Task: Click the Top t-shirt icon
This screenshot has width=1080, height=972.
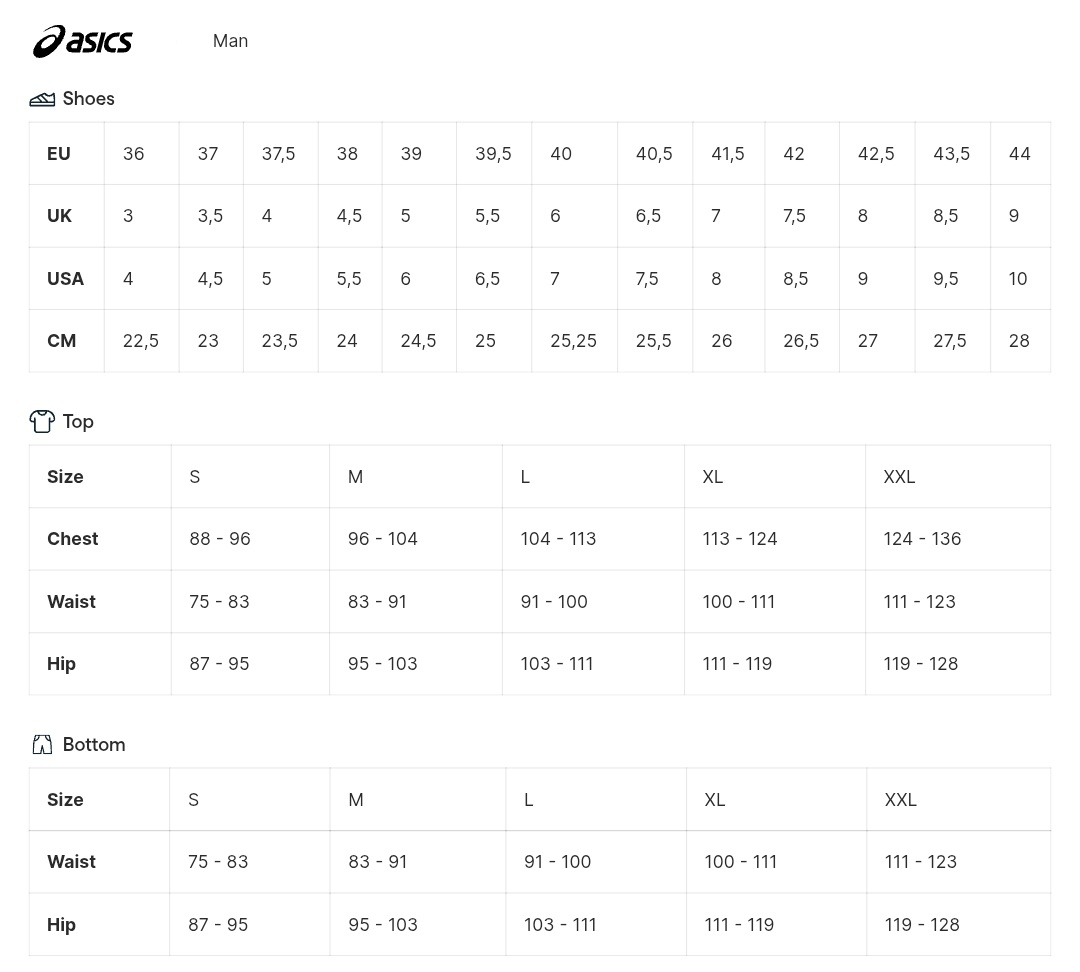Action: (42, 421)
